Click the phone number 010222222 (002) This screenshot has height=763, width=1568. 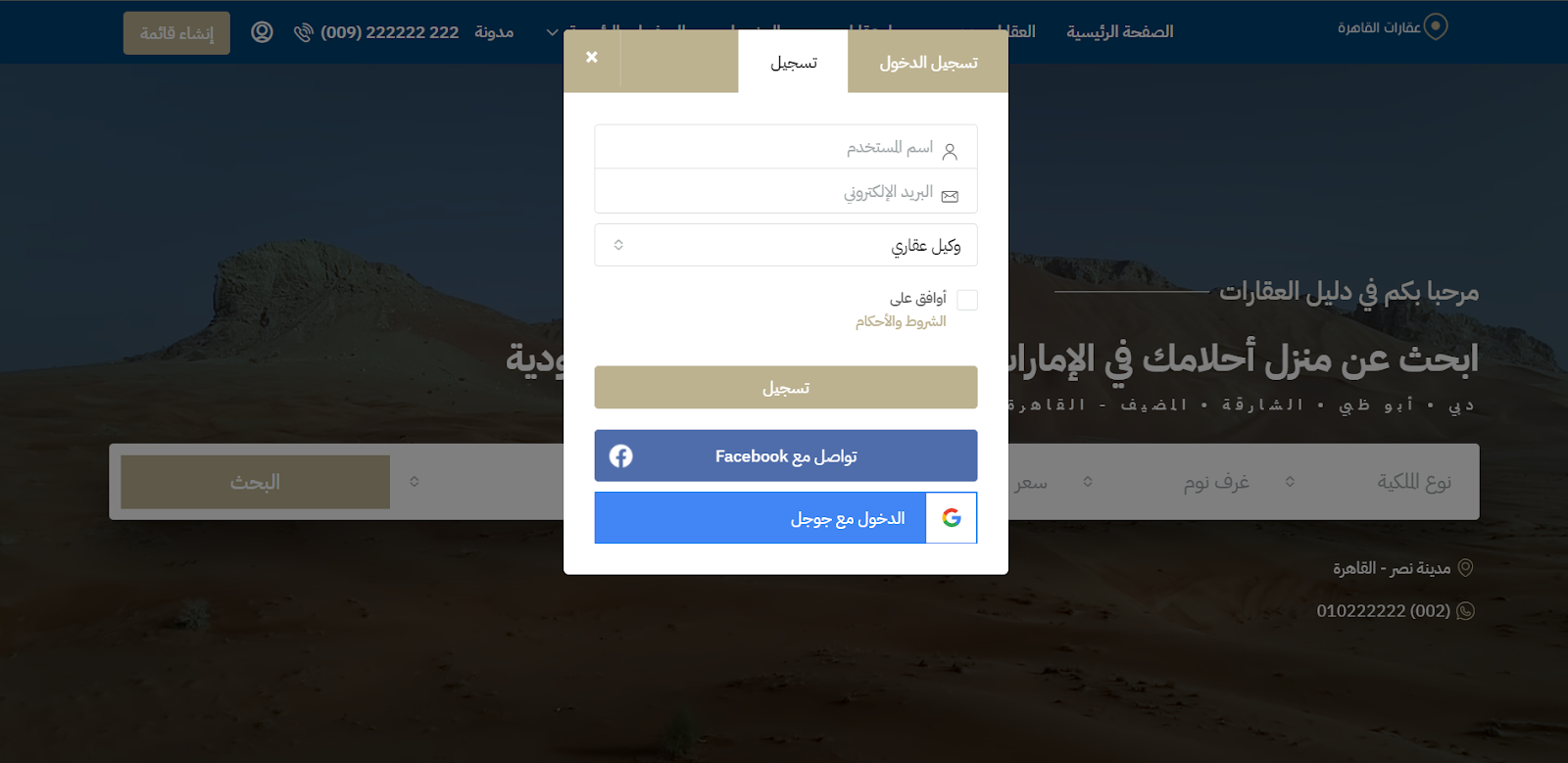1383,611
